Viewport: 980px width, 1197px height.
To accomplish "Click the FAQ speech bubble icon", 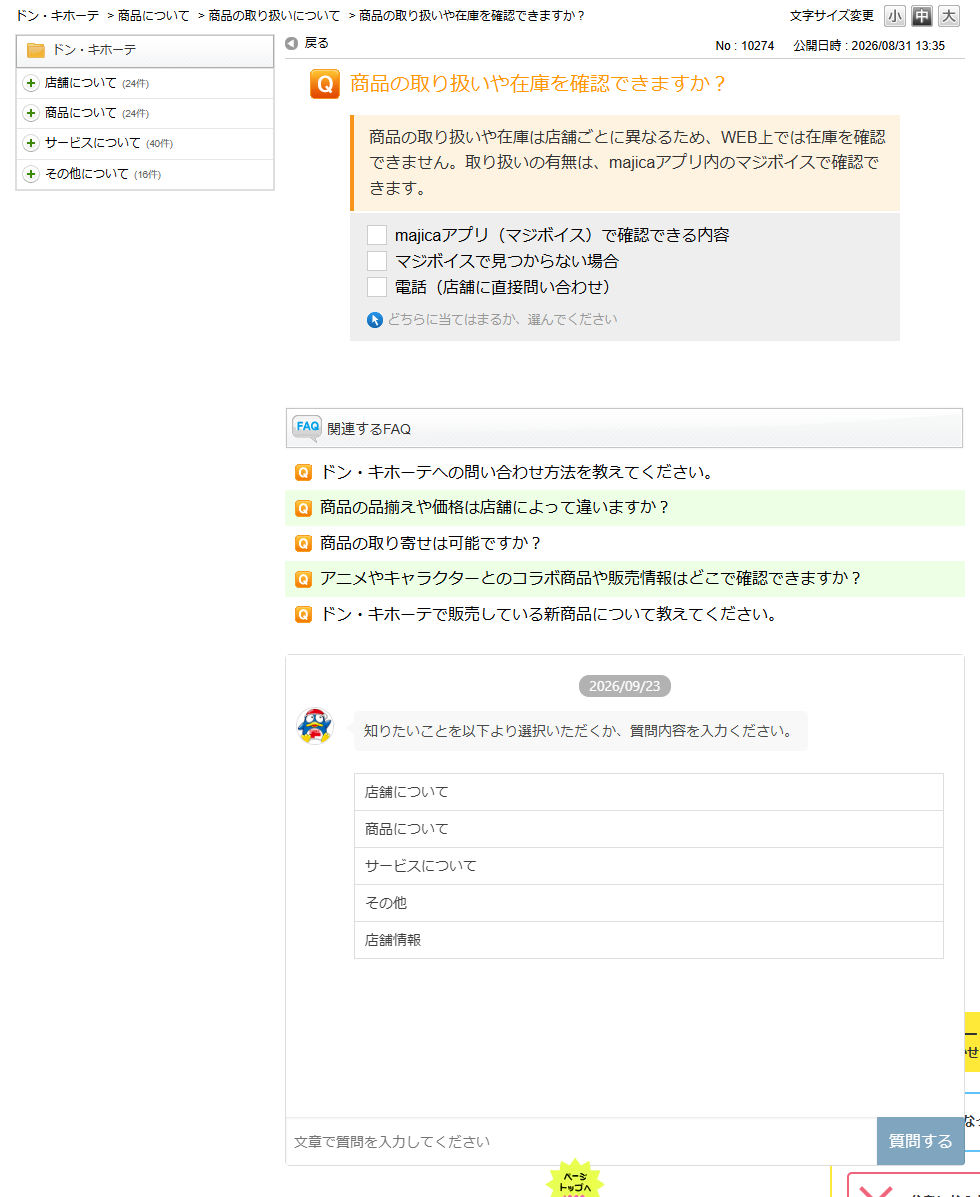I will tap(307, 428).
